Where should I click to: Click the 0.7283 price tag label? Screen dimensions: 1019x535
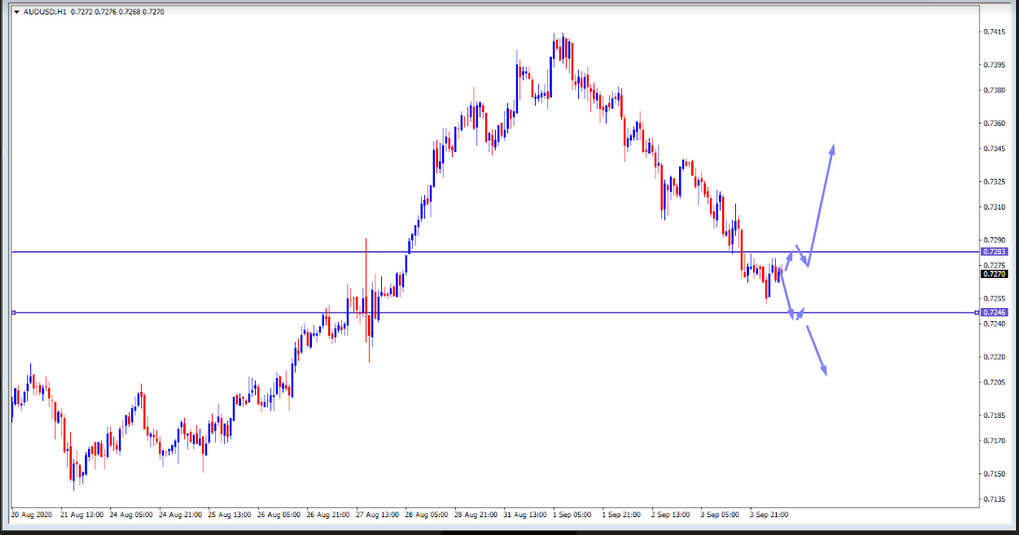[x=994, y=252]
